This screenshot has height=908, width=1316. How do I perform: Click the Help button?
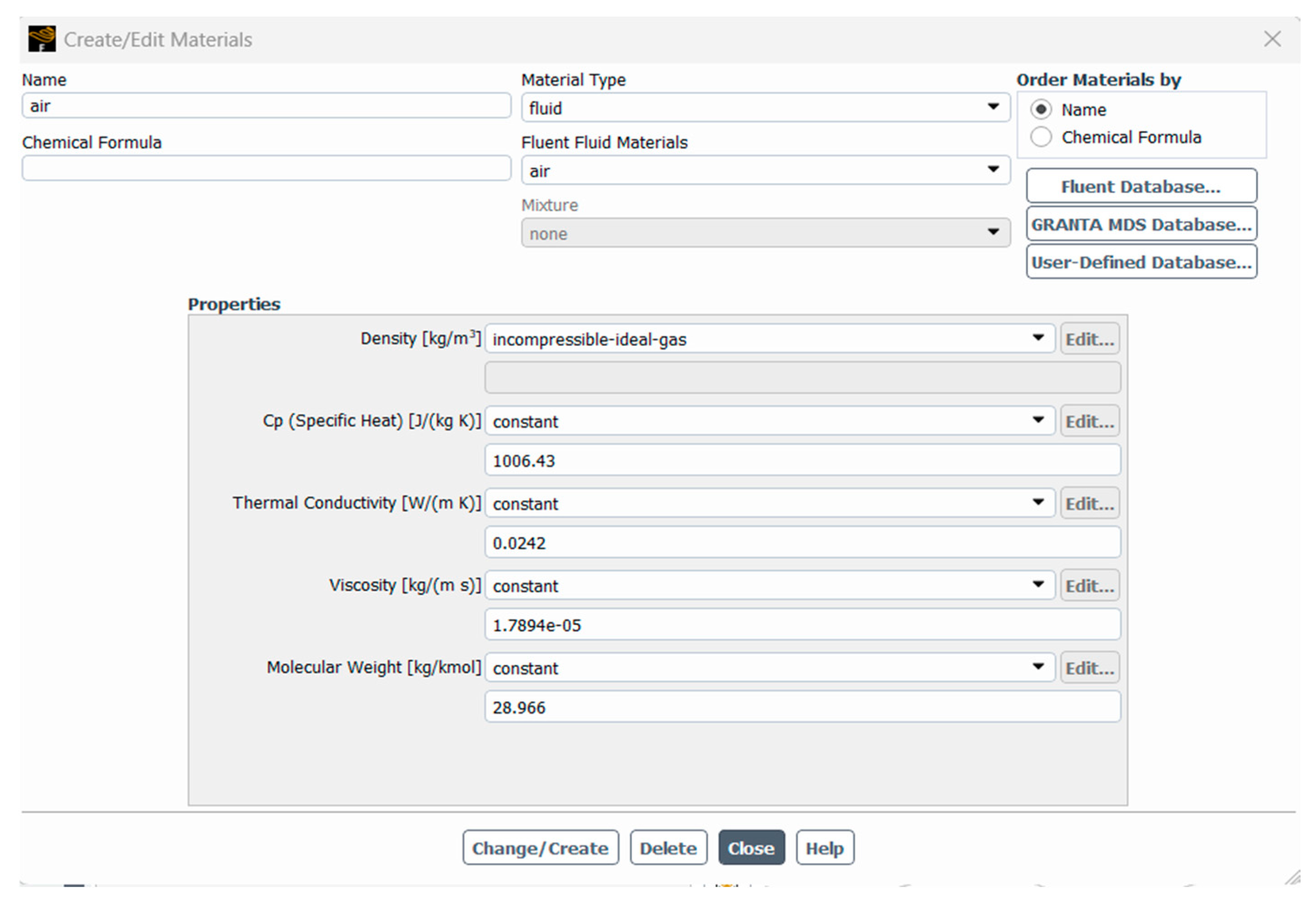[x=824, y=848]
